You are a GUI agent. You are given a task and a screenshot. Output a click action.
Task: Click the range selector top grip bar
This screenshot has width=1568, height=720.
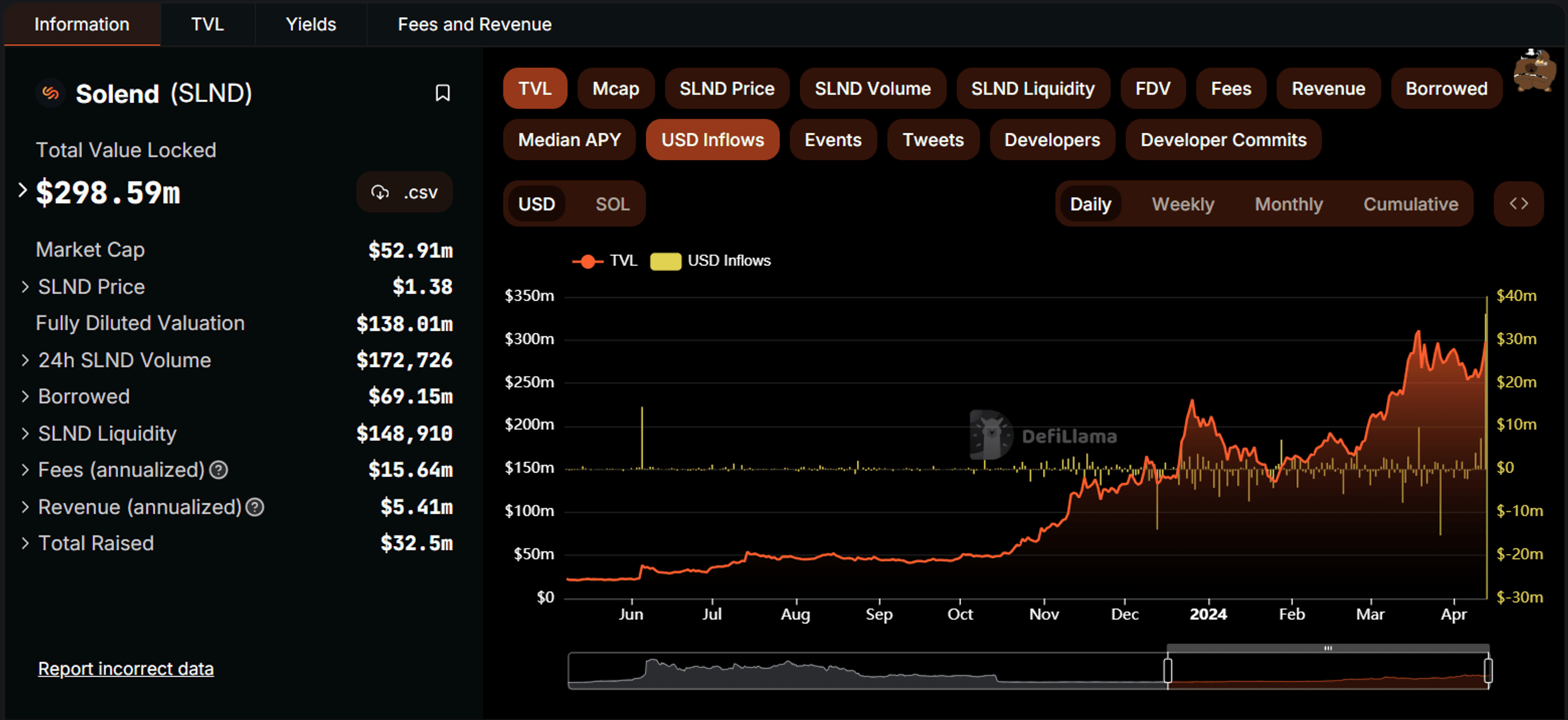coord(1328,648)
